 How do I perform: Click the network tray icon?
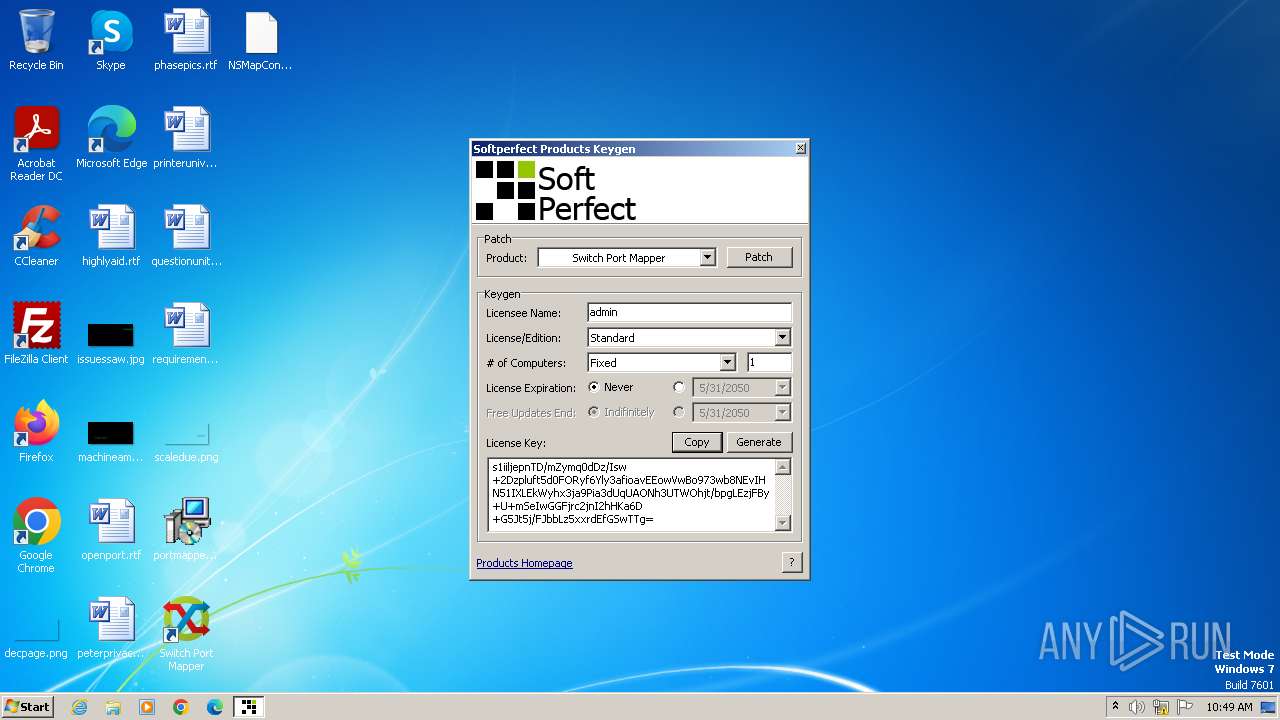[x=1161, y=707]
